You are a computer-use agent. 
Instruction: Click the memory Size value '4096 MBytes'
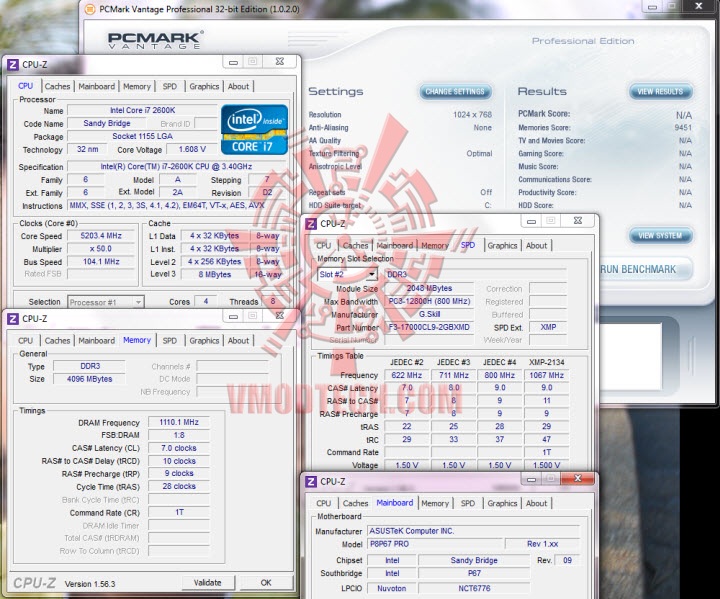tap(90, 379)
